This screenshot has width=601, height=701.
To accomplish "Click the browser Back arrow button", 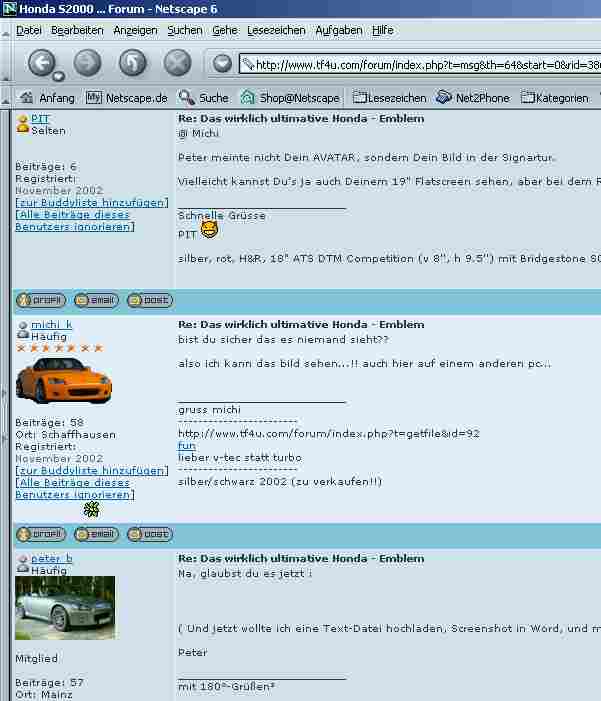I will [x=40, y=64].
